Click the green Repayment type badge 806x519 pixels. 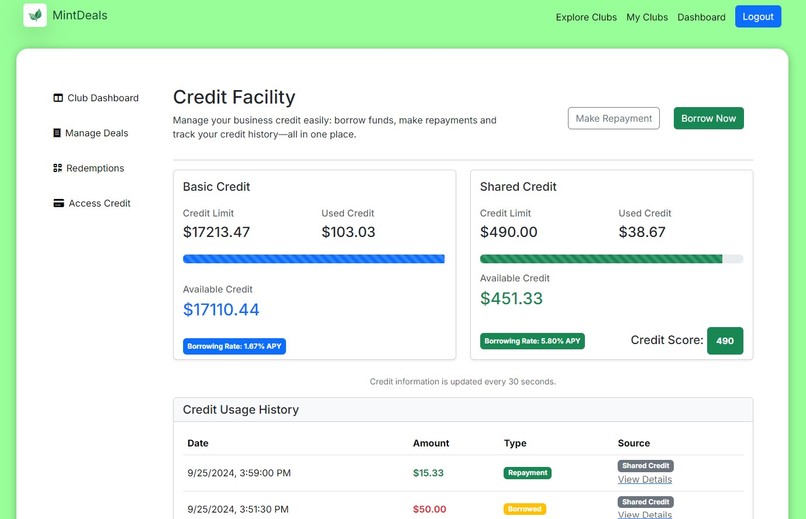click(527, 473)
